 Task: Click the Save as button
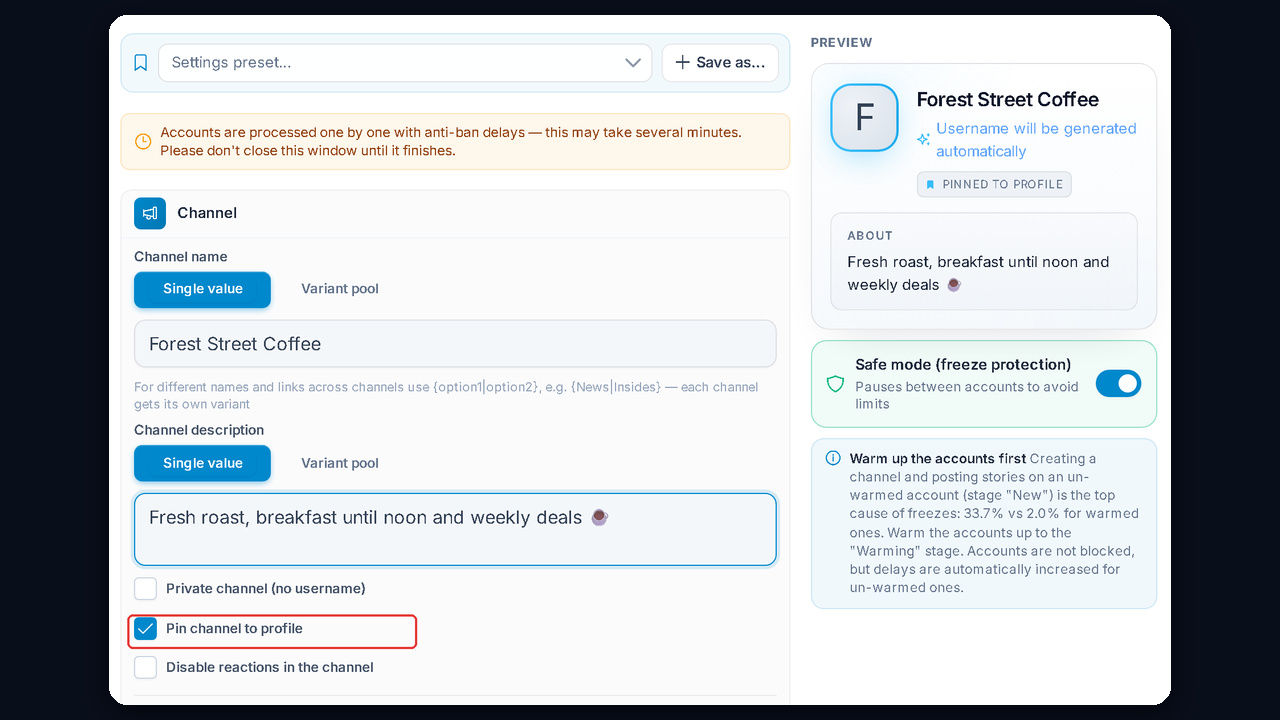click(x=720, y=63)
